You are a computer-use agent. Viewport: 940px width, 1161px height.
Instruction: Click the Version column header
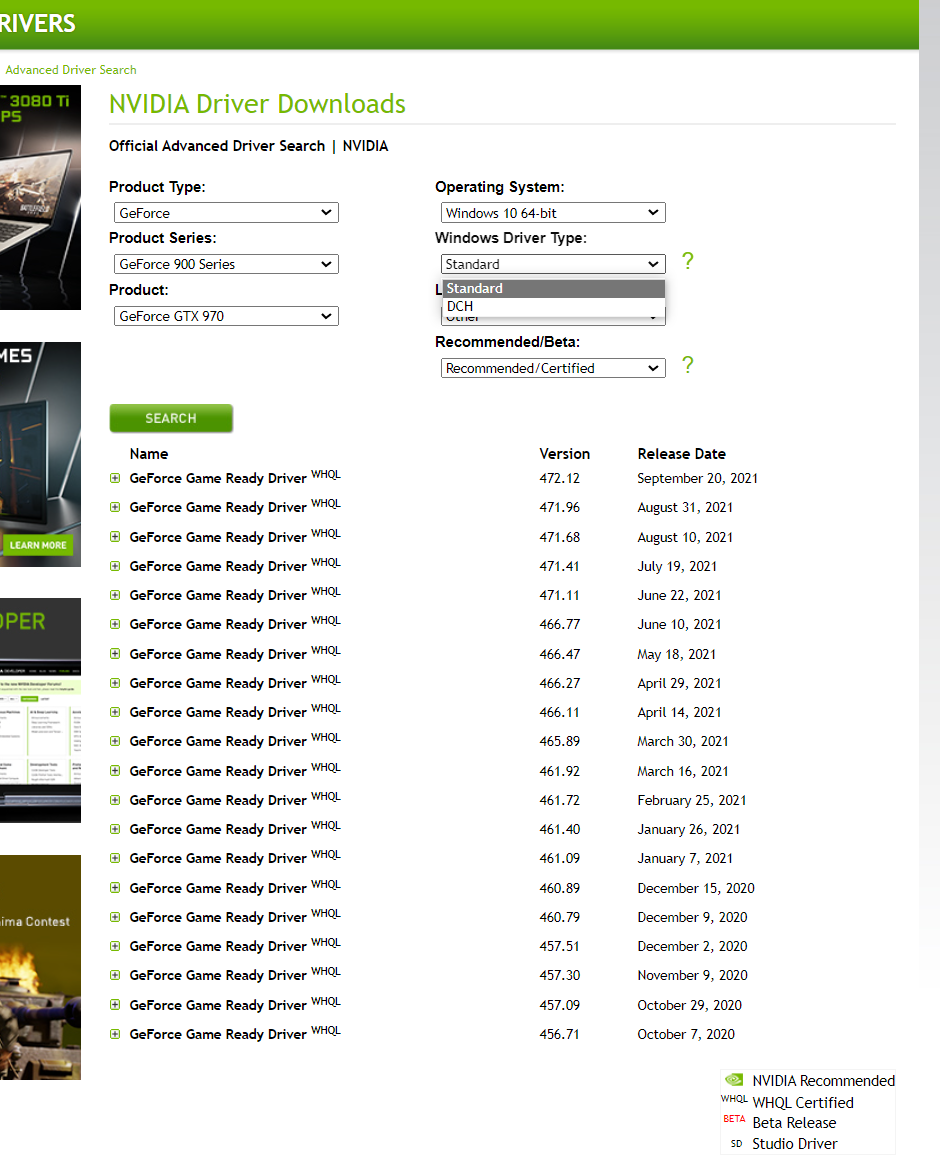click(x=565, y=454)
